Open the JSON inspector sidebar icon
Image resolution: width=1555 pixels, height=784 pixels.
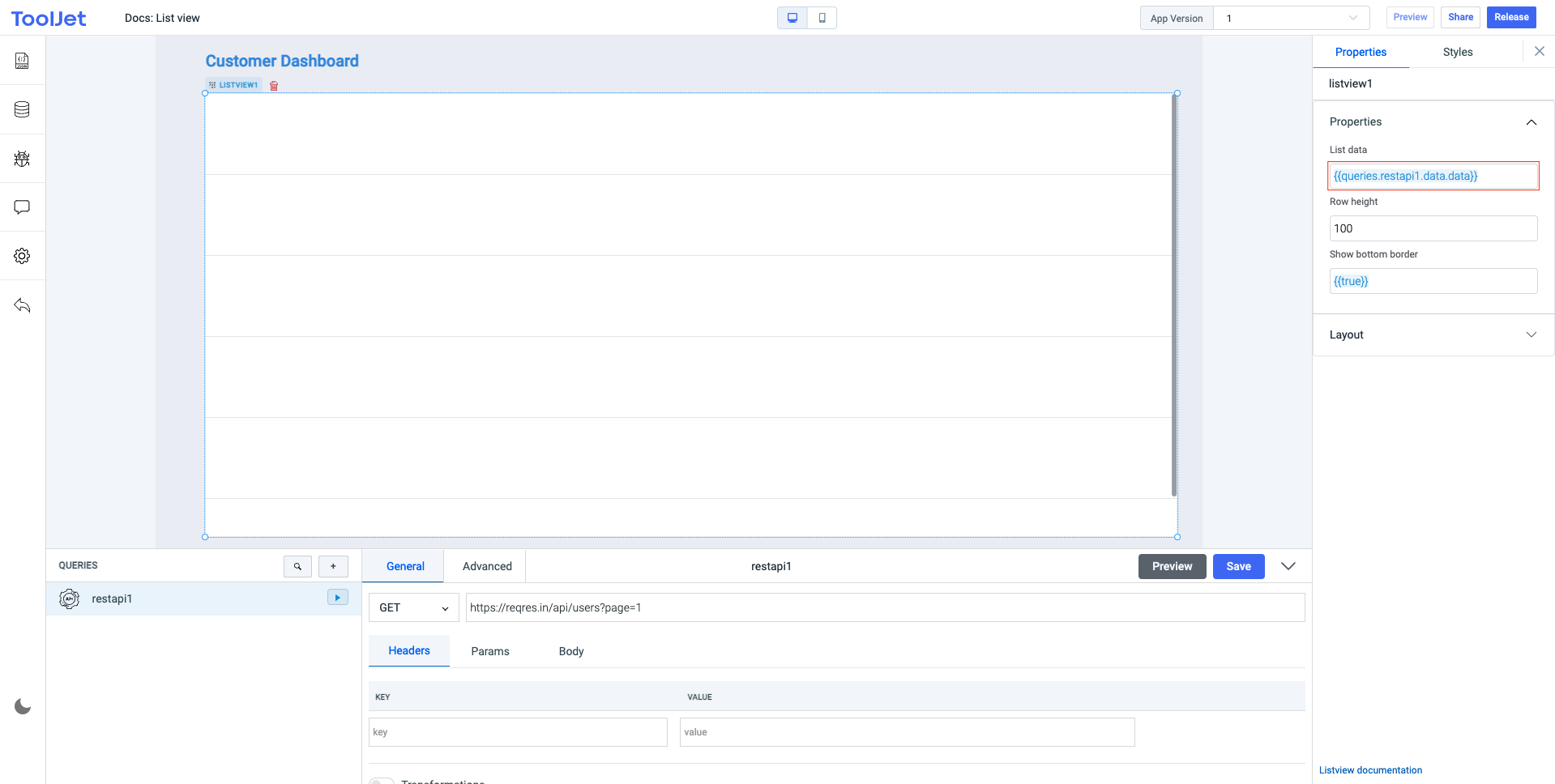[22, 61]
